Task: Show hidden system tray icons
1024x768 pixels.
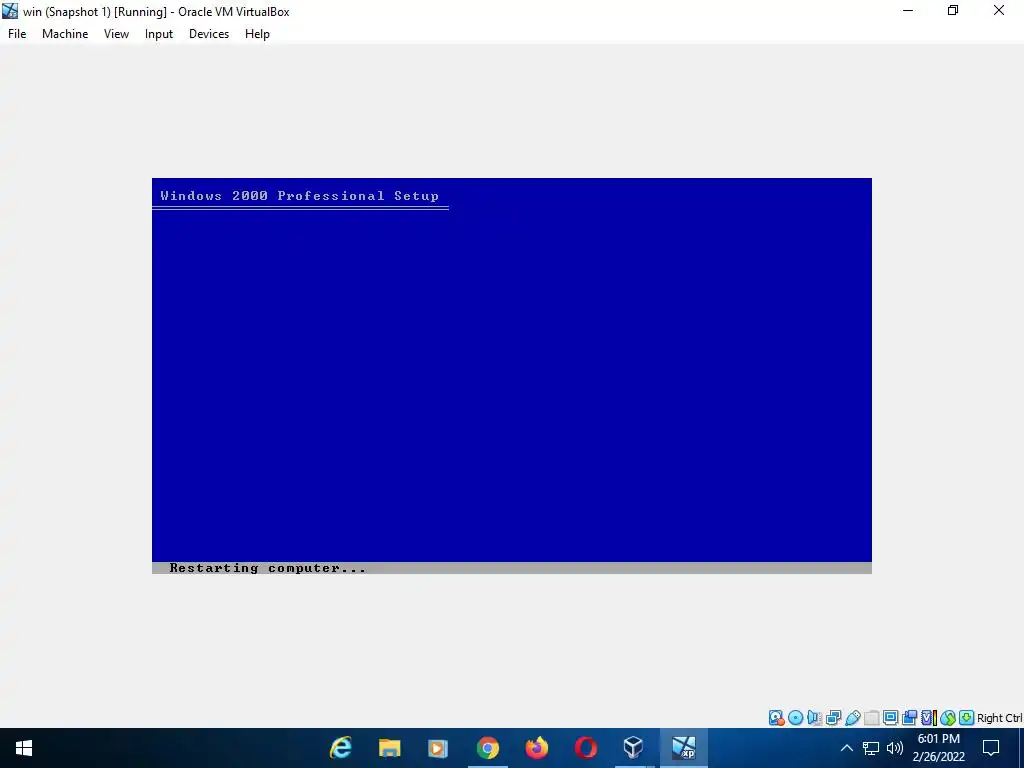Action: [846, 748]
